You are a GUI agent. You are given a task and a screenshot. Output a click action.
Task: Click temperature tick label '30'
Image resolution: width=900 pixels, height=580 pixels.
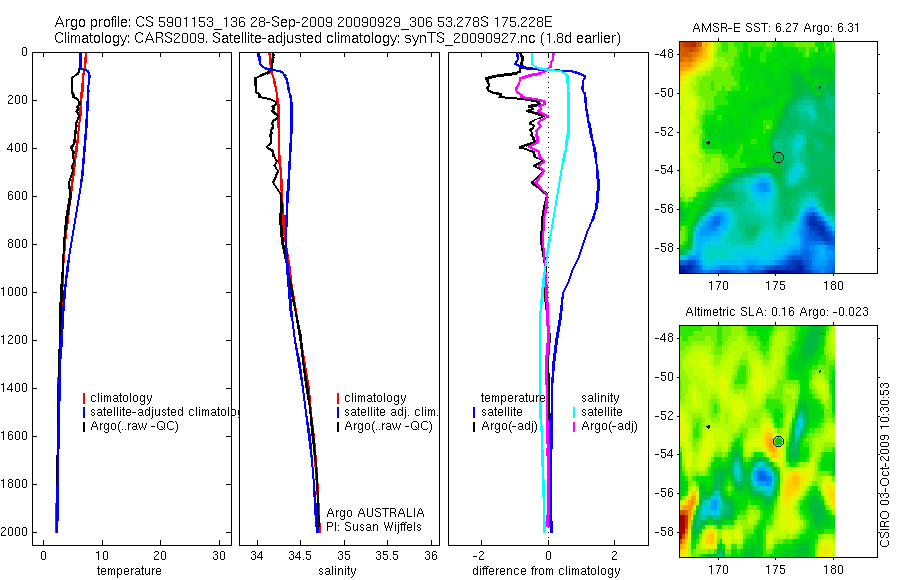(219, 556)
